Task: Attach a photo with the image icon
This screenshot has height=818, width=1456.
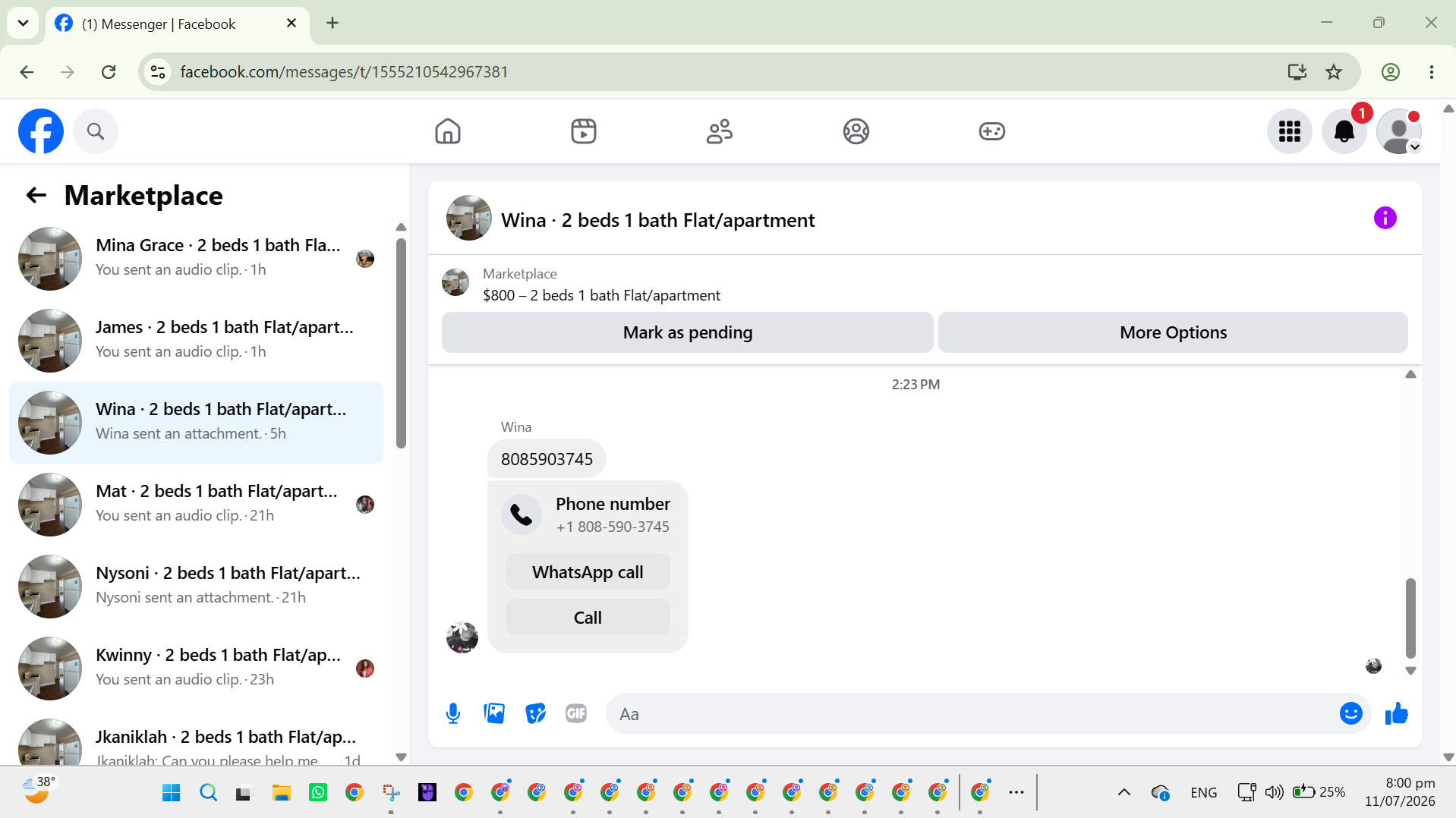Action: [494, 713]
